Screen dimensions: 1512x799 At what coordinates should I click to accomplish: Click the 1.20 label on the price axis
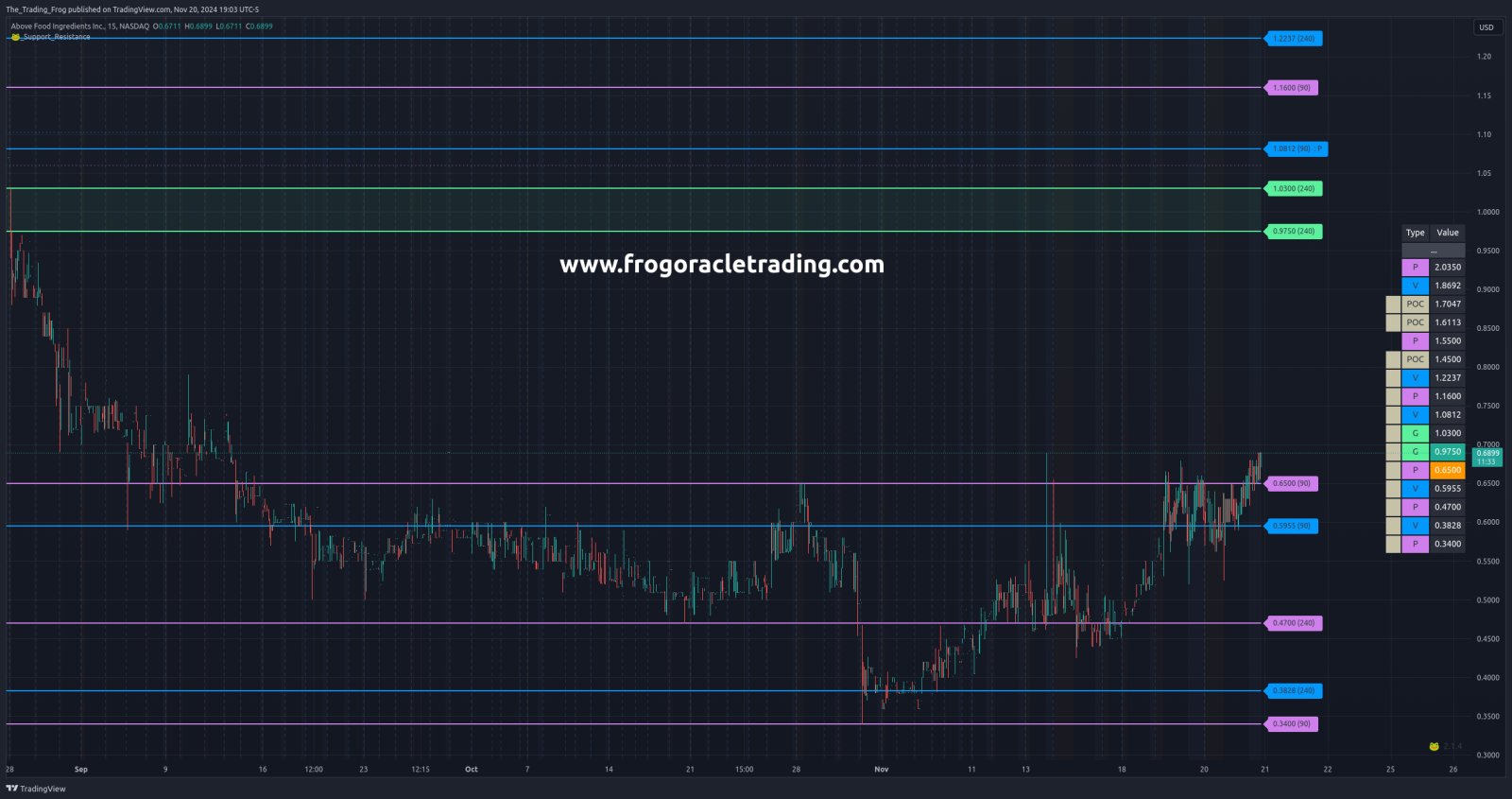(x=1485, y=57)
